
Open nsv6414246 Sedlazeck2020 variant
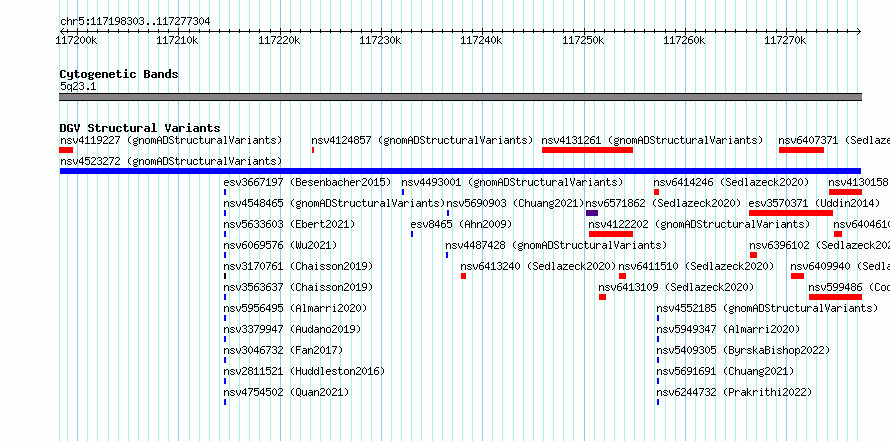[731, 182]
